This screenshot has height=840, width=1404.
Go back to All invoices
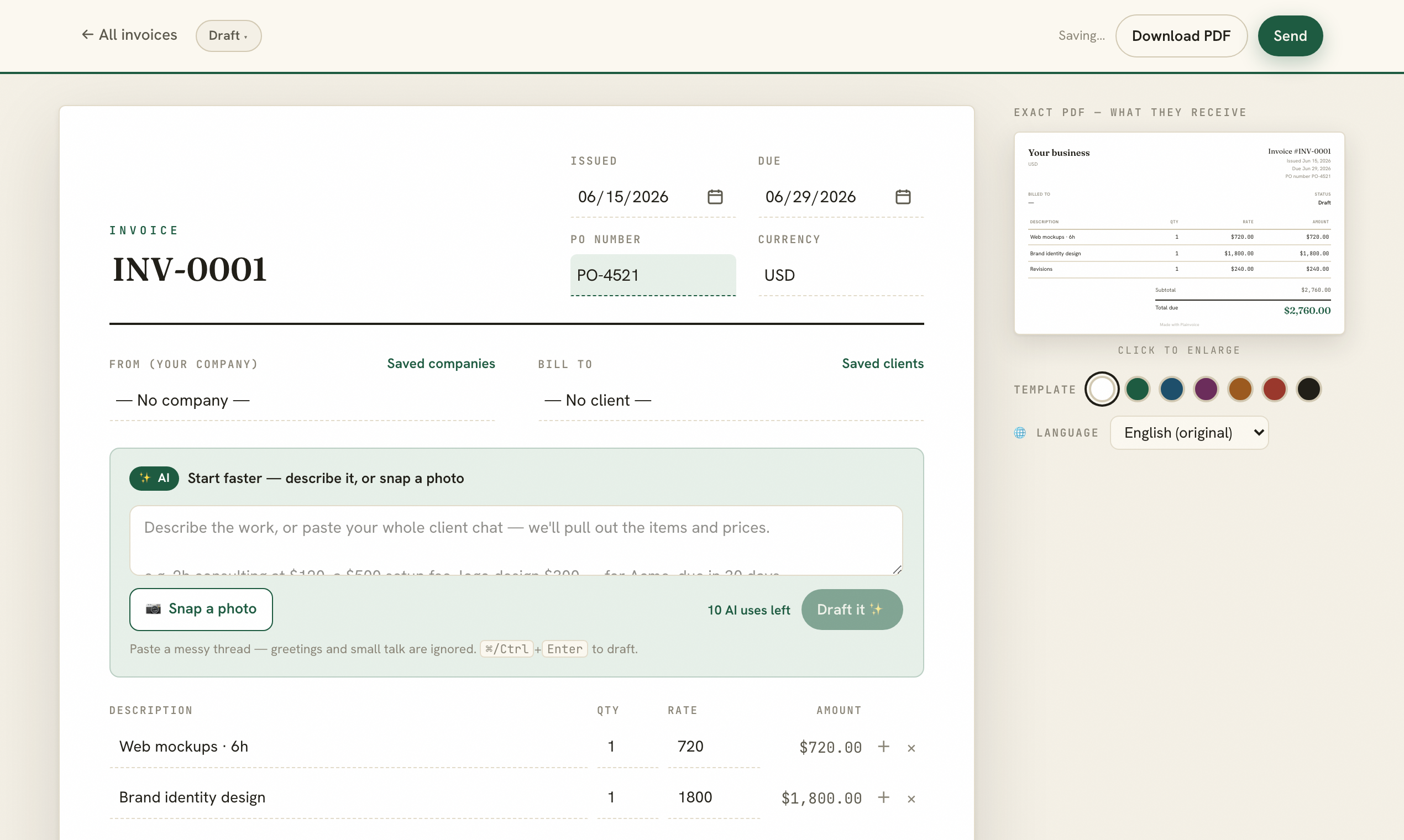pyautogui.click(x=129, y=35)
